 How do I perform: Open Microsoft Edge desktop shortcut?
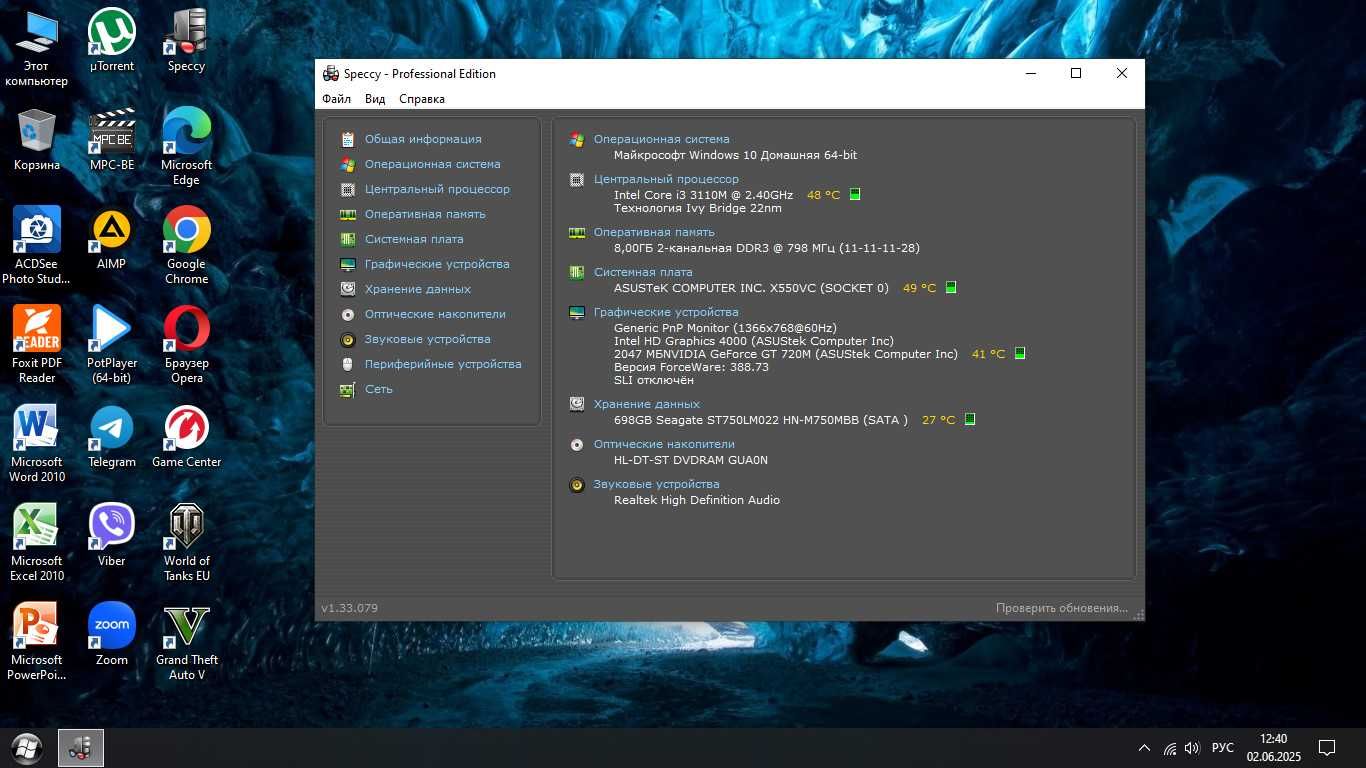pos(186,146)
